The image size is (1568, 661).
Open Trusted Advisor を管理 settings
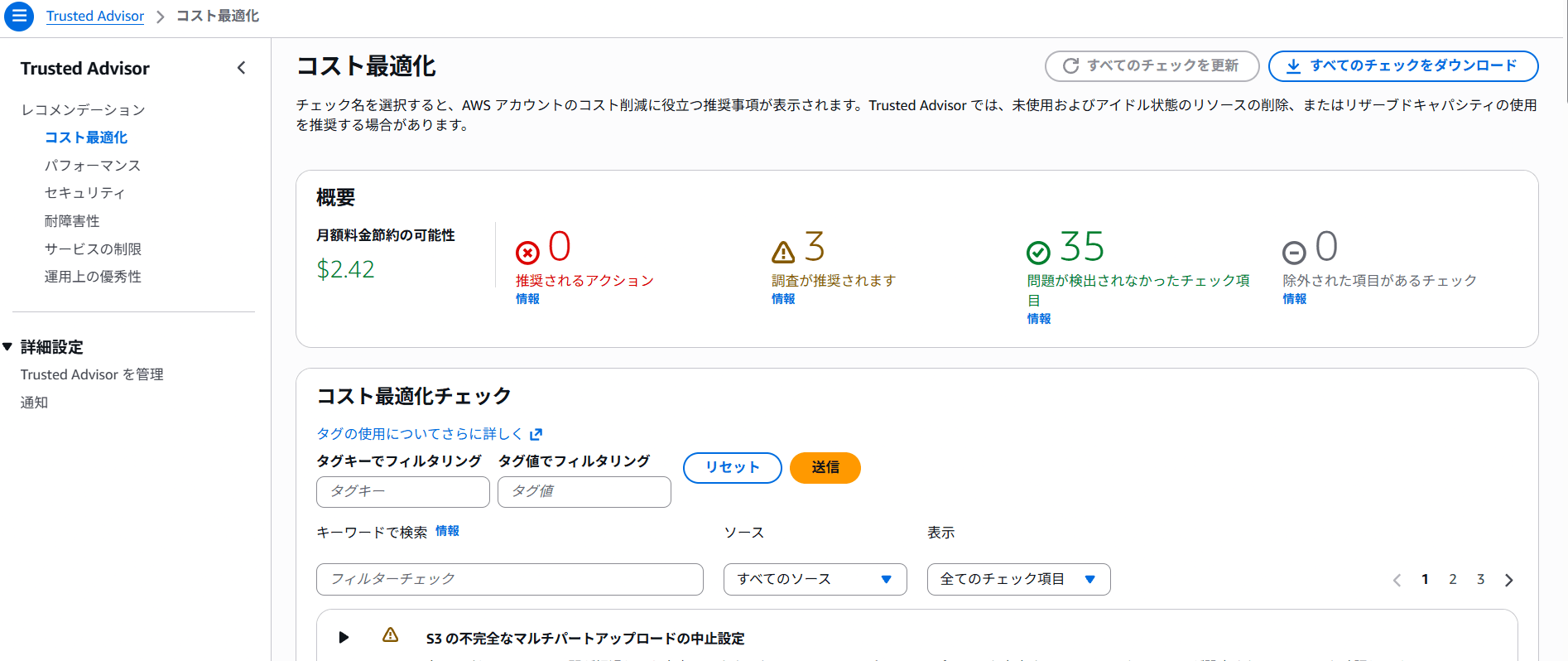(x=92, y=374)
